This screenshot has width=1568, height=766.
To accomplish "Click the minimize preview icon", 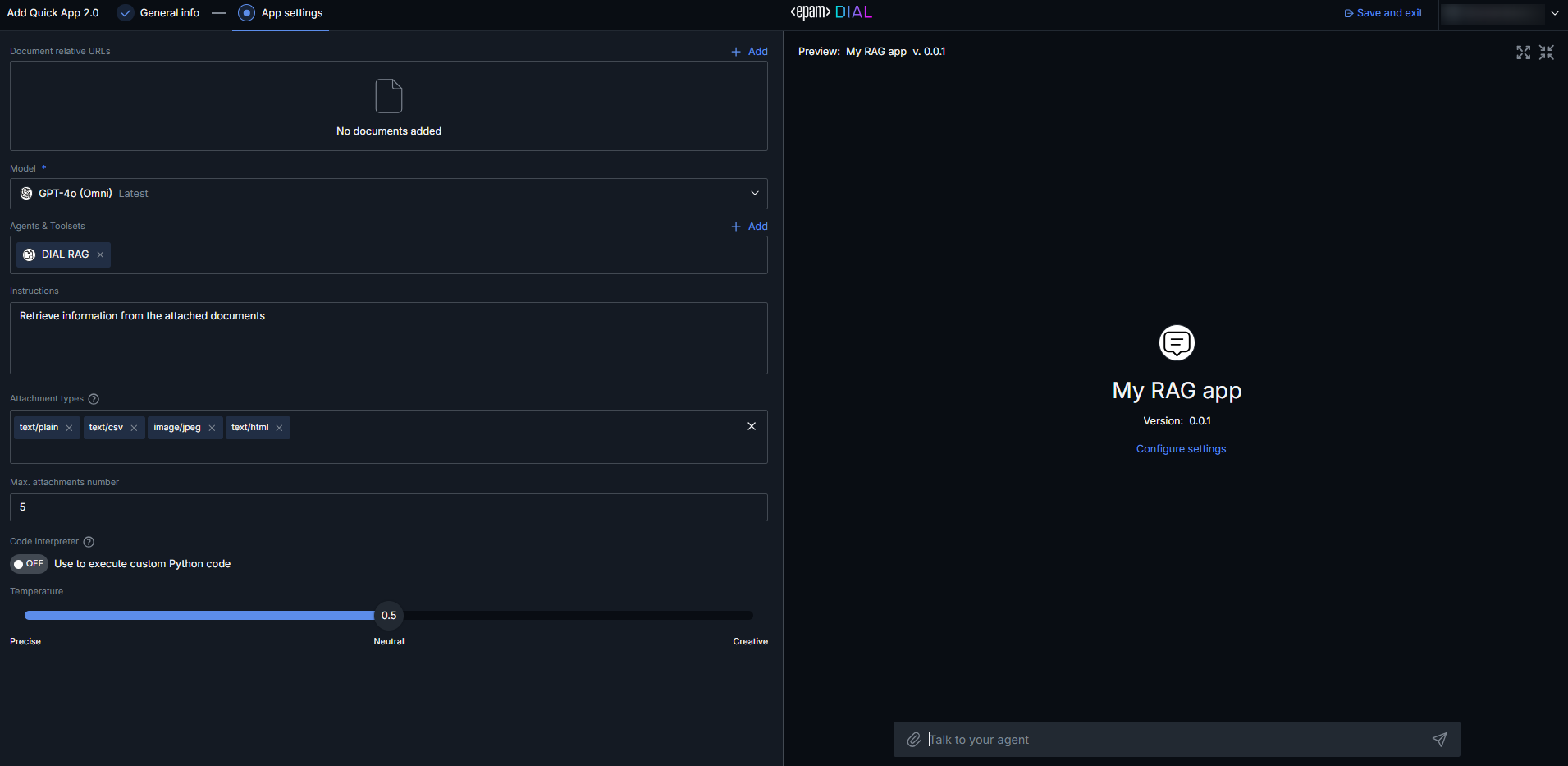I will coord(1547,53).
